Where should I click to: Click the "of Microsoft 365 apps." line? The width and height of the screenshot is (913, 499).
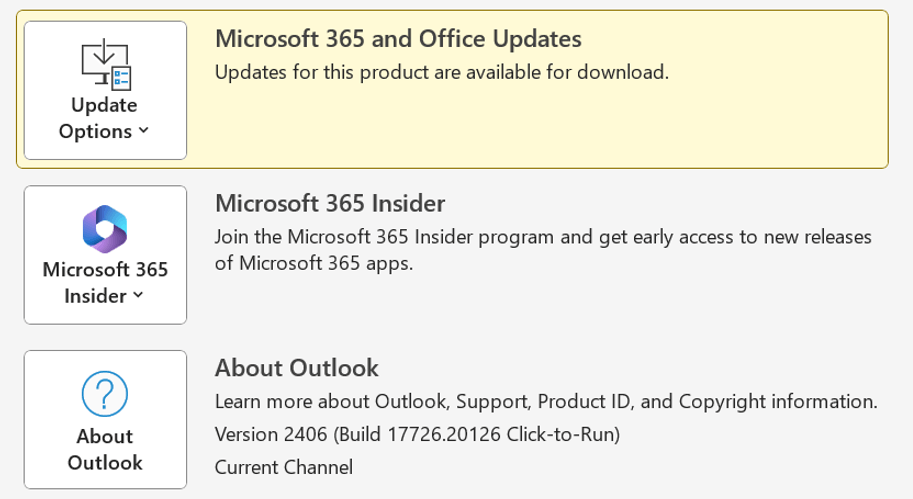click(x=314, y=264)
